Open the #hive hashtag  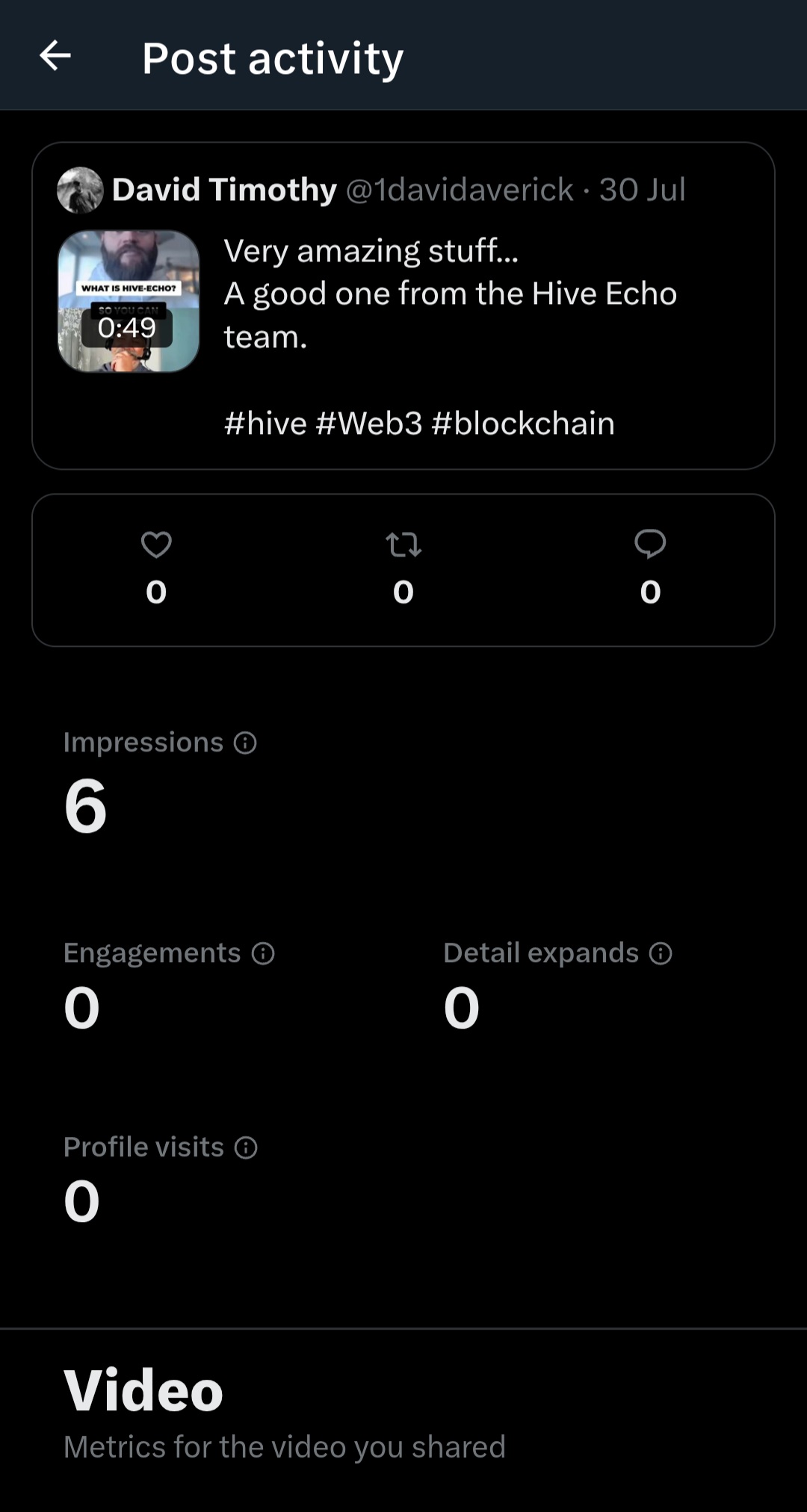[x=265, y=424]
